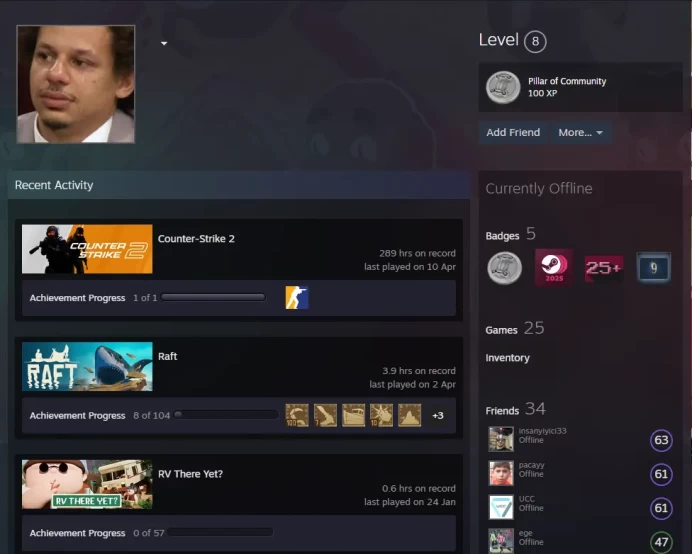The width and height of the screenshot is (692, 554).
Task: Click the Add Friend button
Action: (513, 132)
